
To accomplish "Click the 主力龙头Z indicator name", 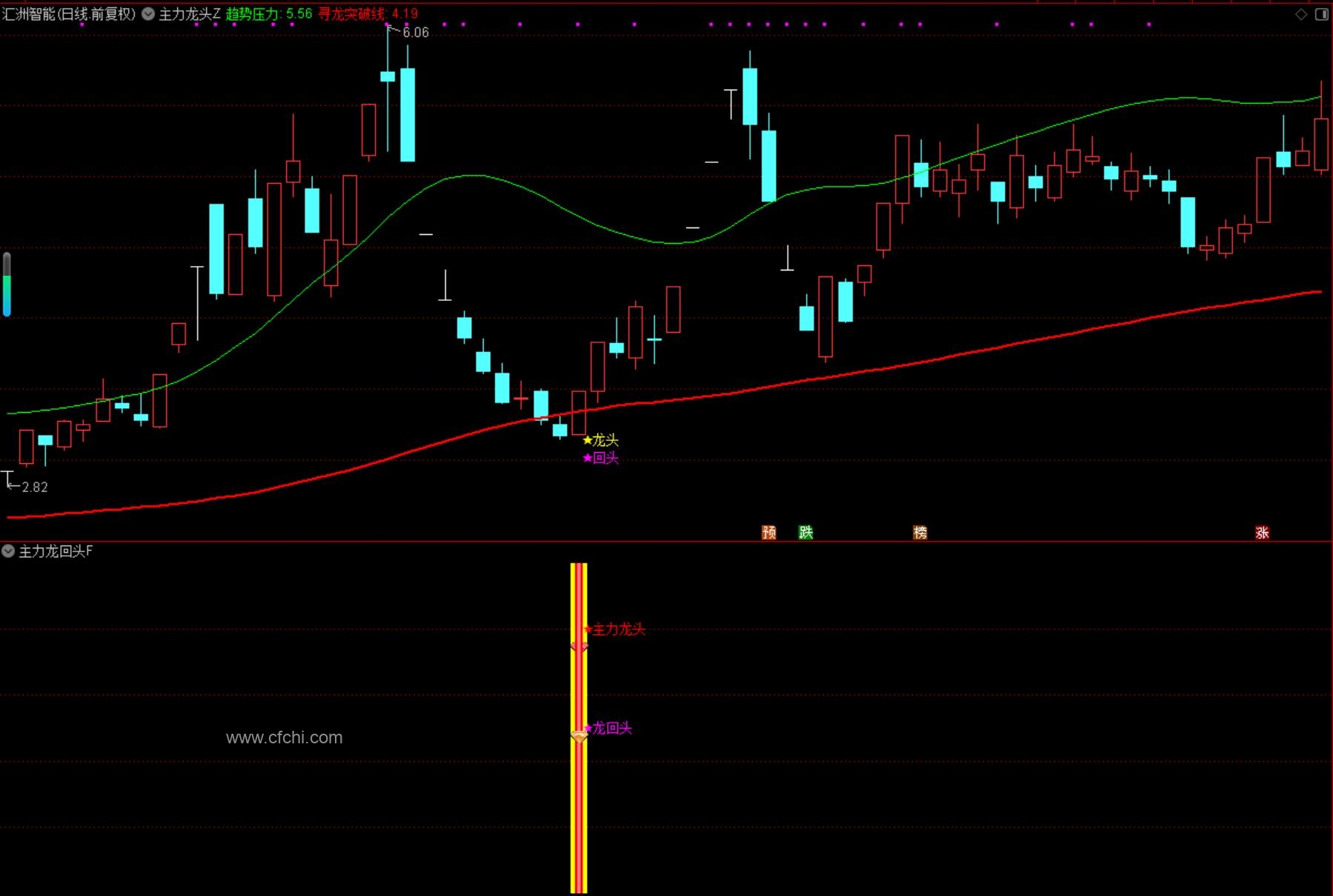I will [x=190, y=13].
